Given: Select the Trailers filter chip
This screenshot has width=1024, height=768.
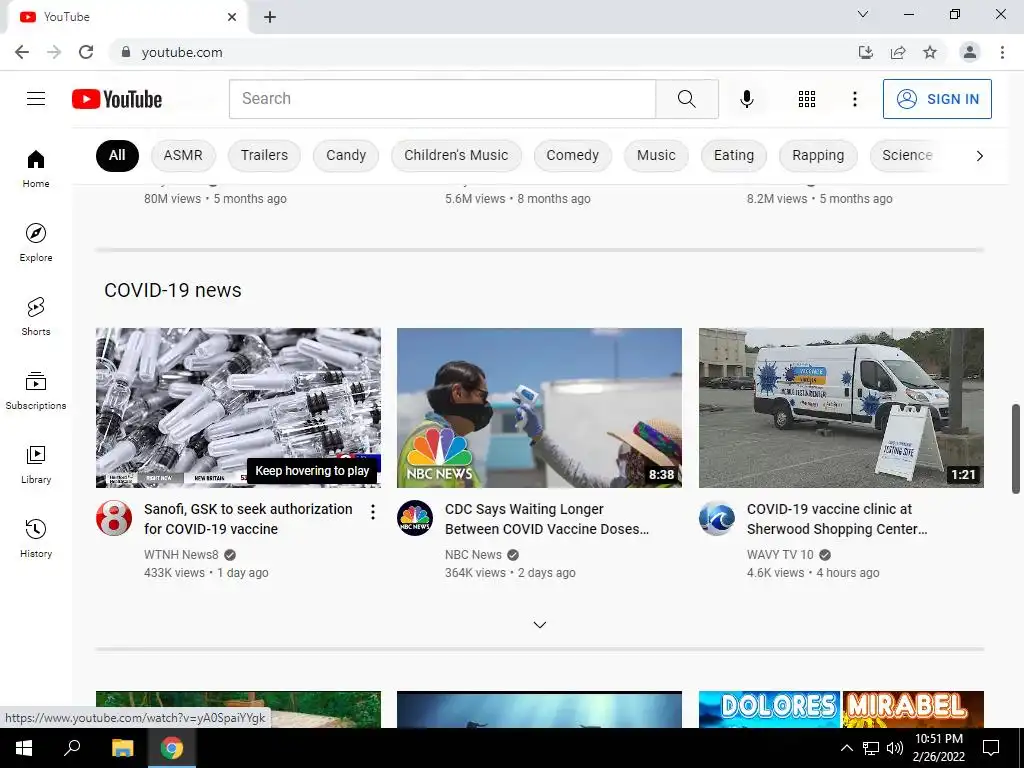Looking at the screenshot, I should pos(264,155).
